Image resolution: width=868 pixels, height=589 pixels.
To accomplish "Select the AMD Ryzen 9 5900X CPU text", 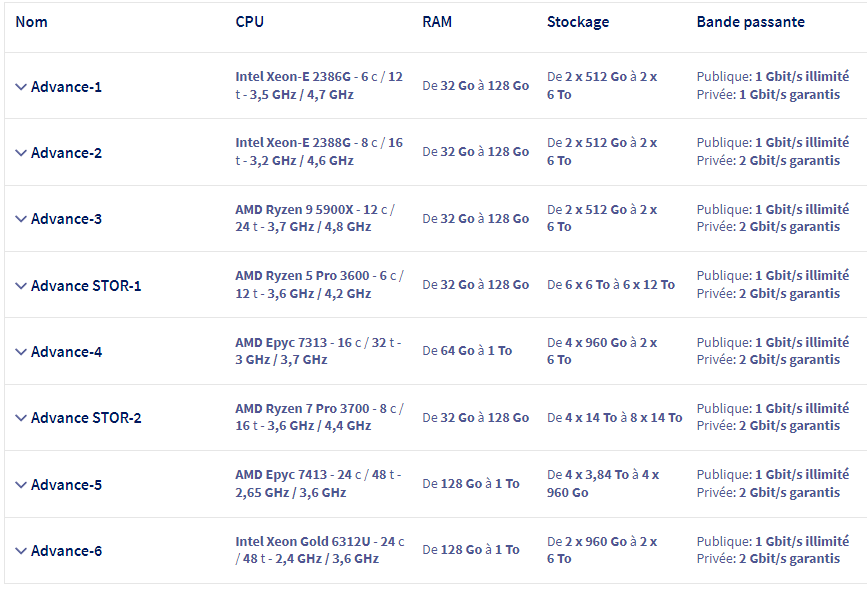I will click(294, 210).
